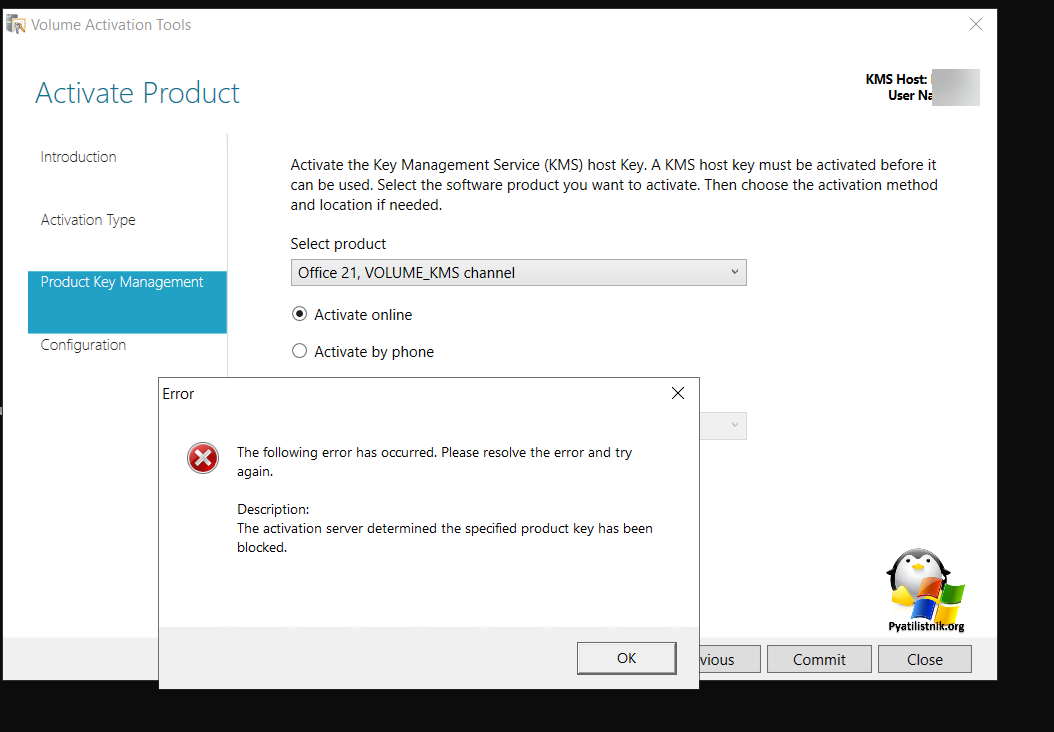Click the Activate Product heading
Image resolution: width=1054 pixels, height=732 pixels.
137,93
